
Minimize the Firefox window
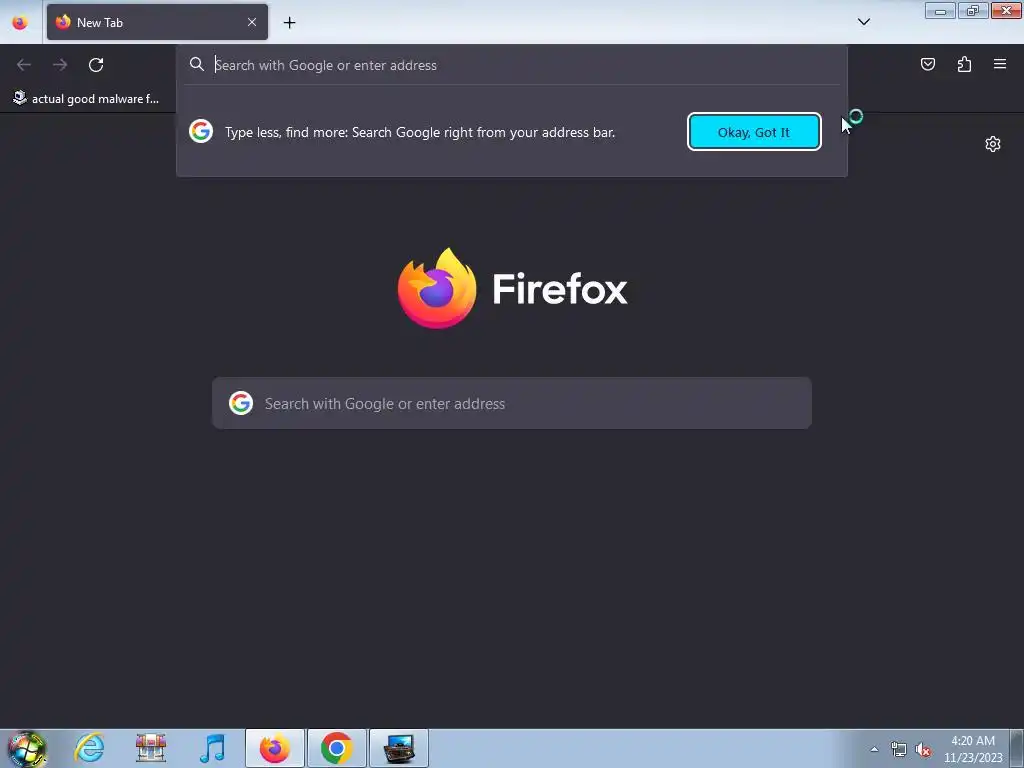[940, 10]
